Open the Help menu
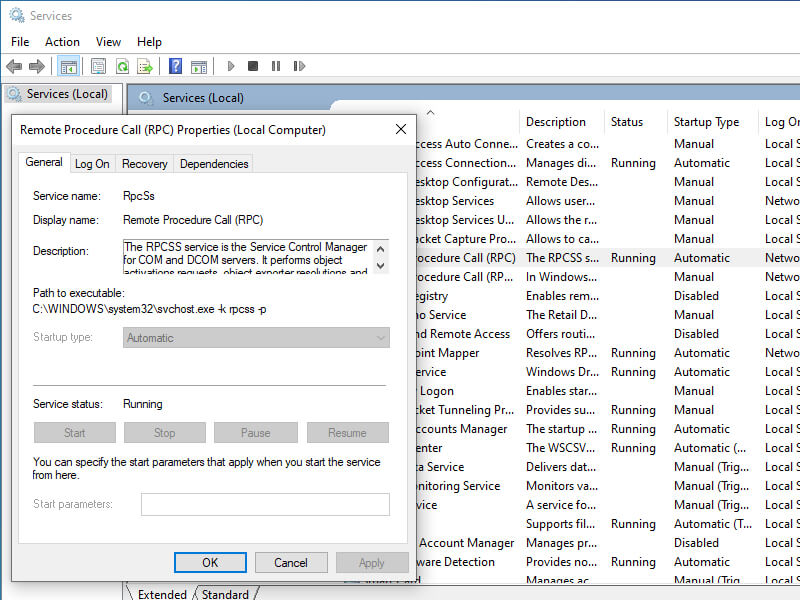Image resolution: width=800 pixels, height=600 pixels. [x=149, y=42]
